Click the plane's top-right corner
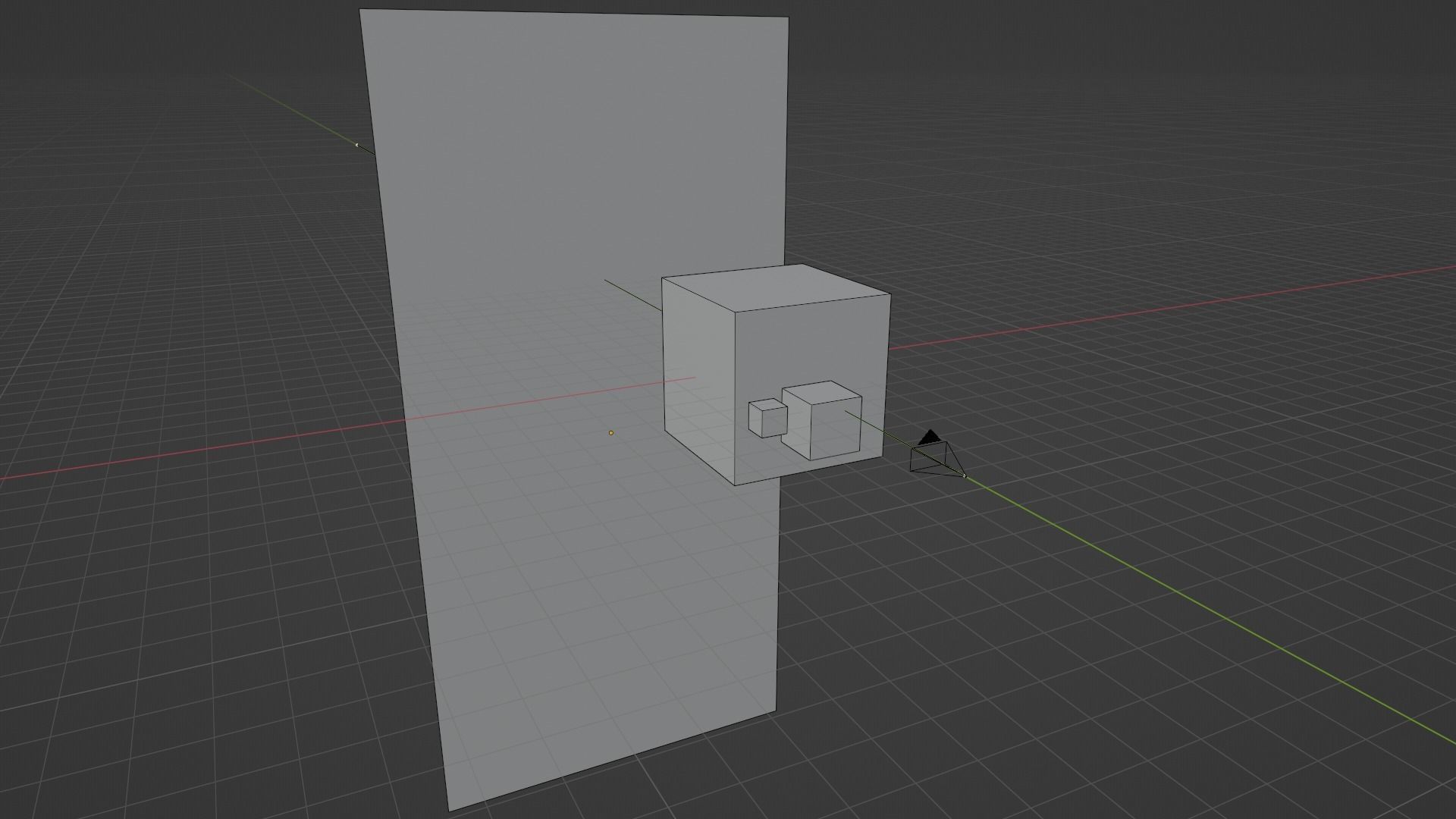1456x819 pixels. tap(787, 18)
